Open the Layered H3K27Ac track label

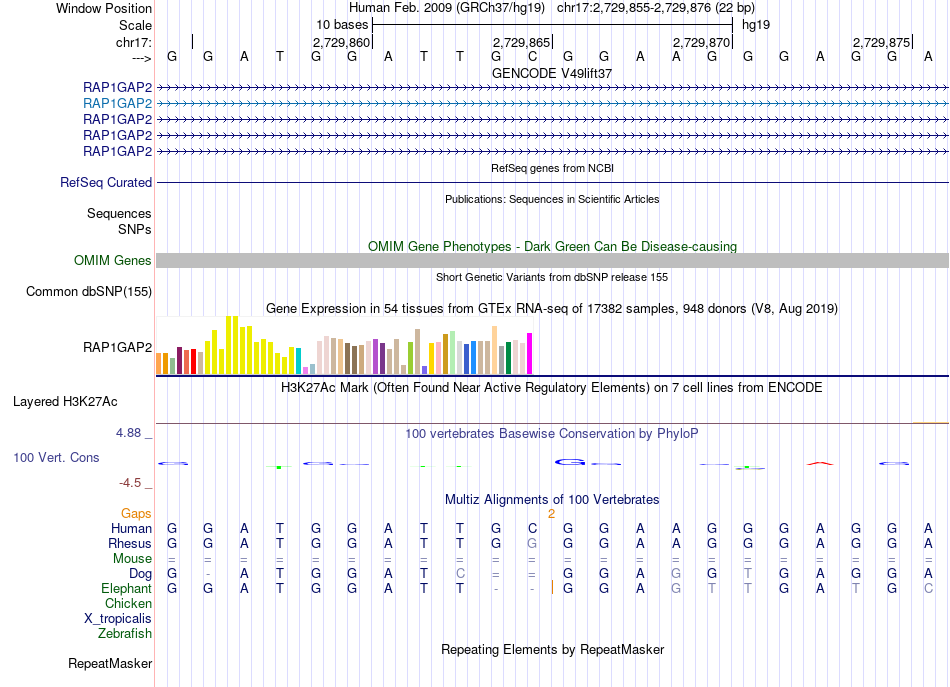coord(65,402)
